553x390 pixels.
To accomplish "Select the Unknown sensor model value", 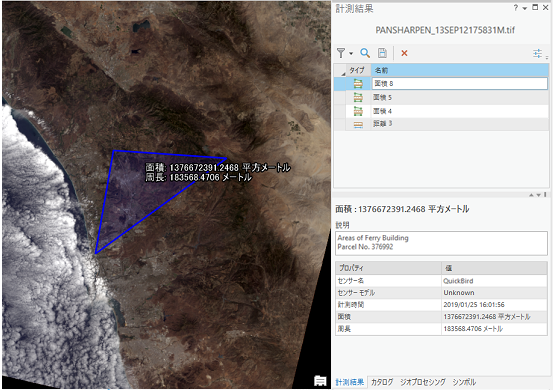I will (458, 293).
